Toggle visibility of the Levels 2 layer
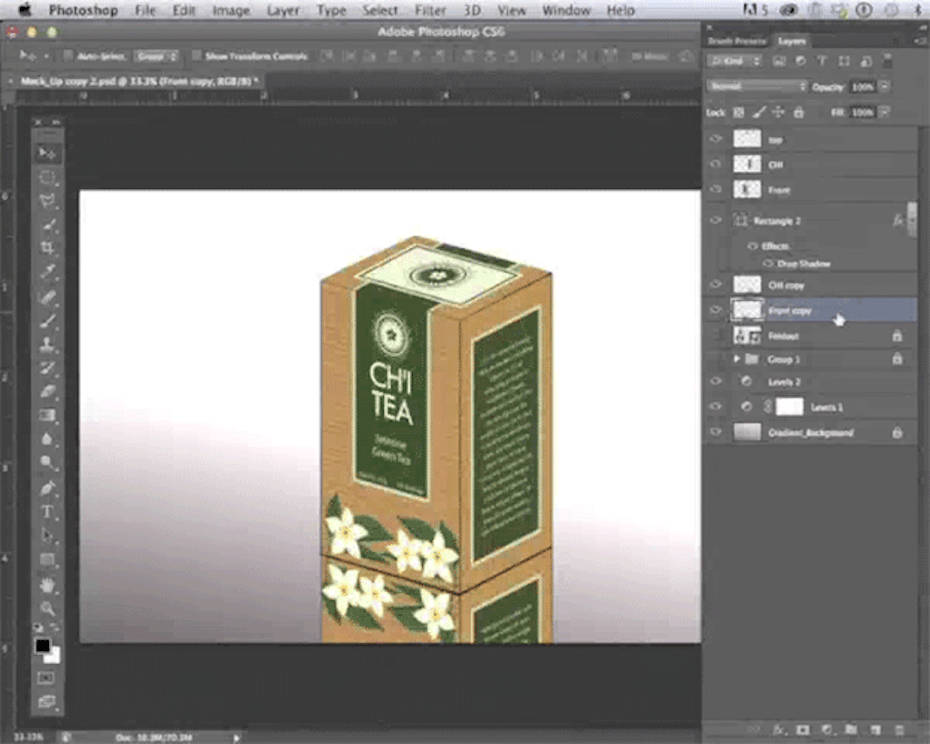Image resolution: width=930 pixels, height=744 pixels. 715,382
